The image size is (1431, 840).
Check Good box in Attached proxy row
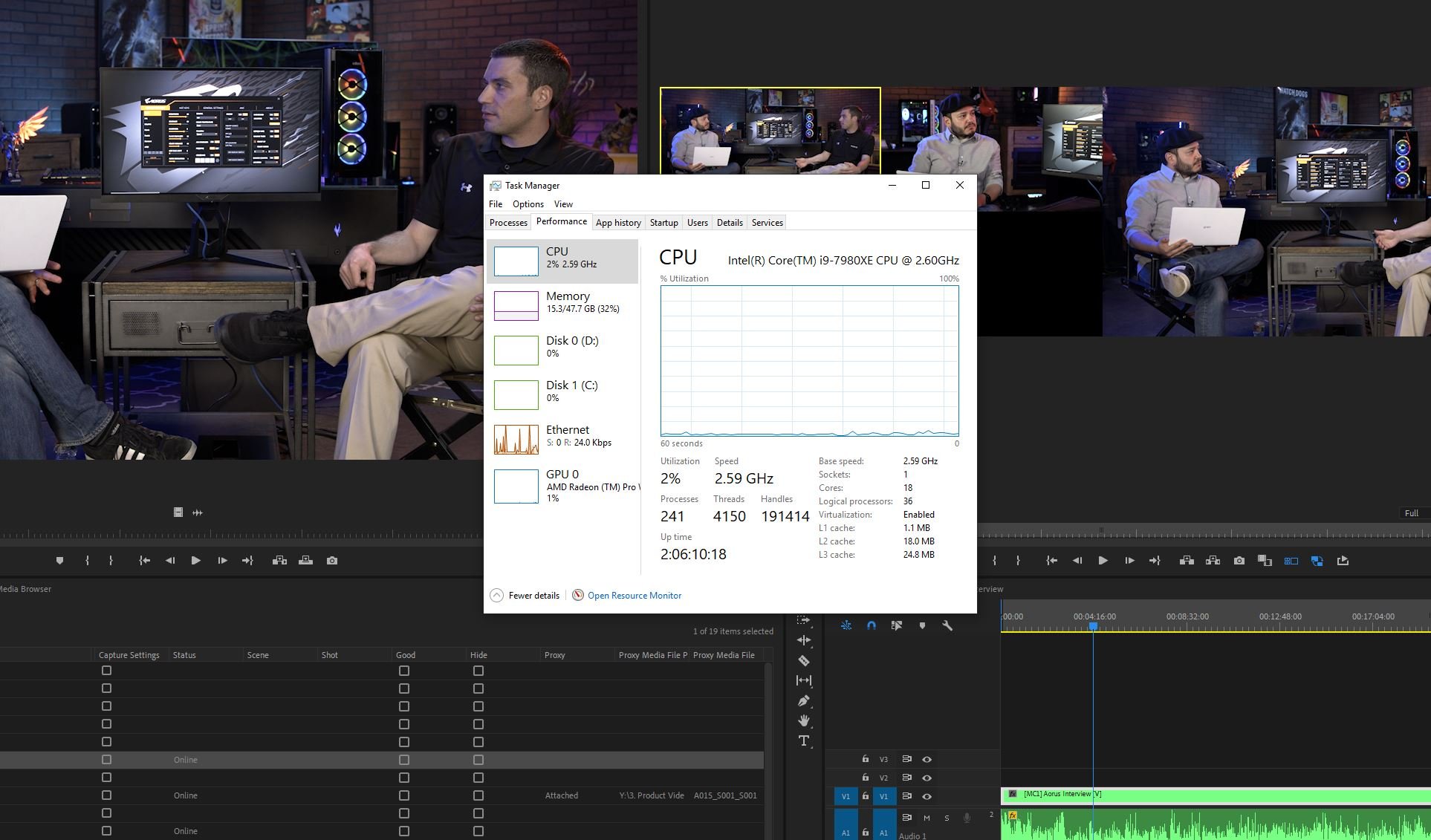coord(404,795)
